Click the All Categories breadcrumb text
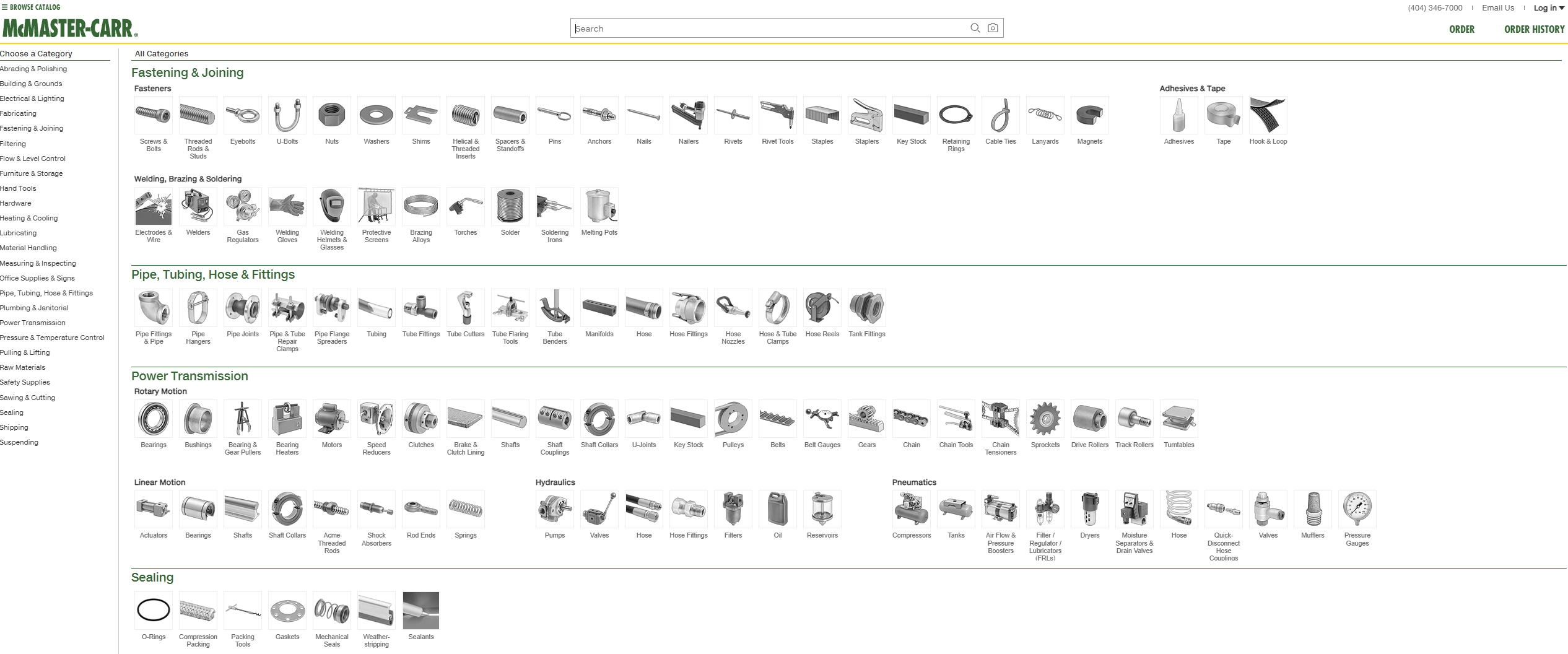Screen dimensions: 1568x654 pos(162,54)
